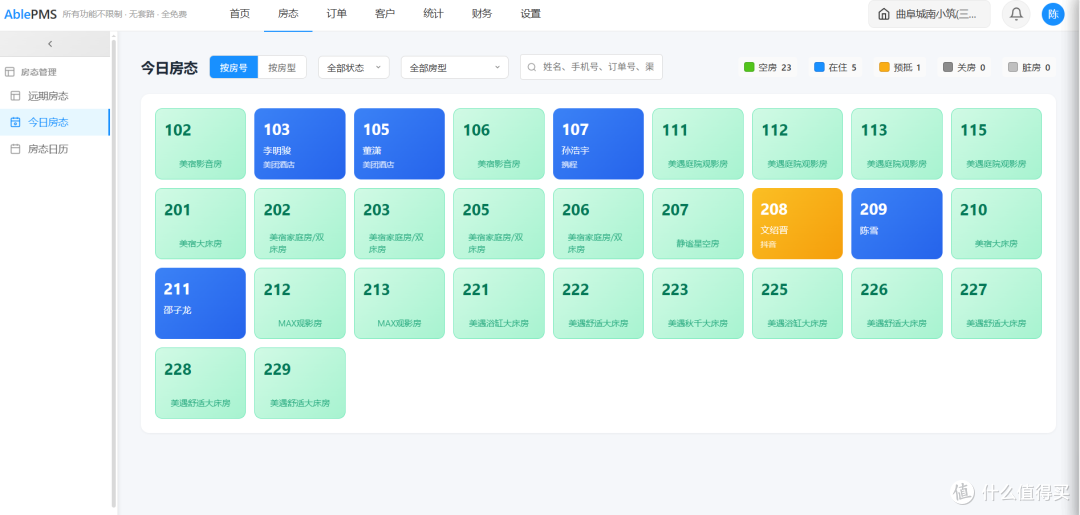This screenshot has height=515, width=1080.
Task: Open room 206 card
Action: [x=599, y=224]
